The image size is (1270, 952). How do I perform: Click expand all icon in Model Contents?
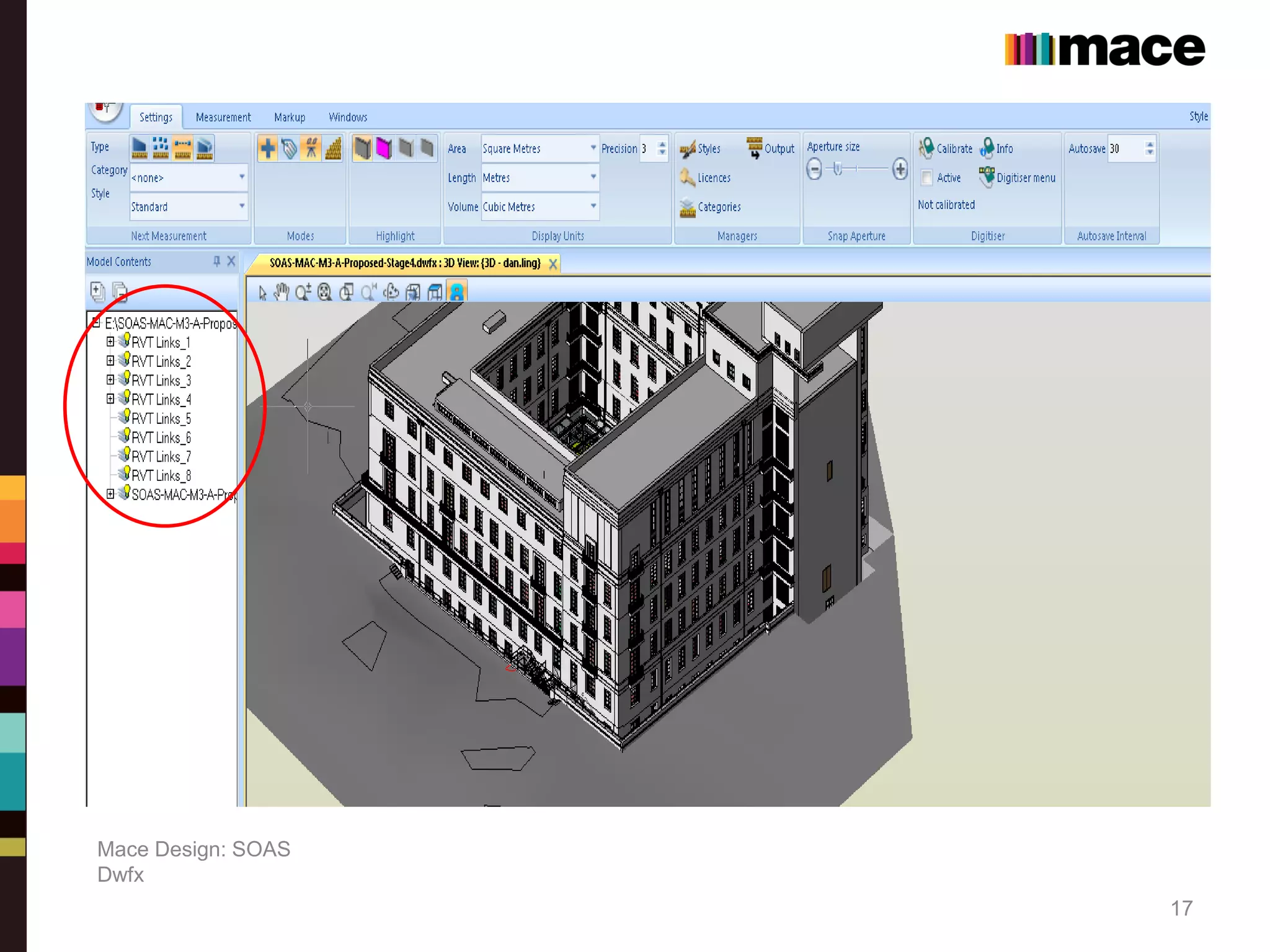98,291
